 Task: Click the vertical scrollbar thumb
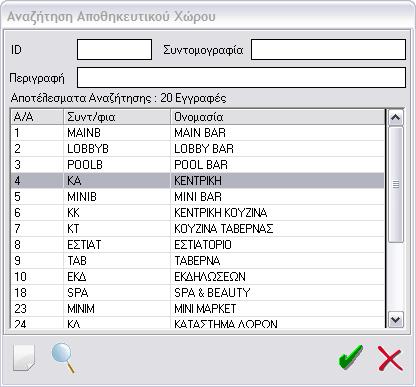[396, 184]
